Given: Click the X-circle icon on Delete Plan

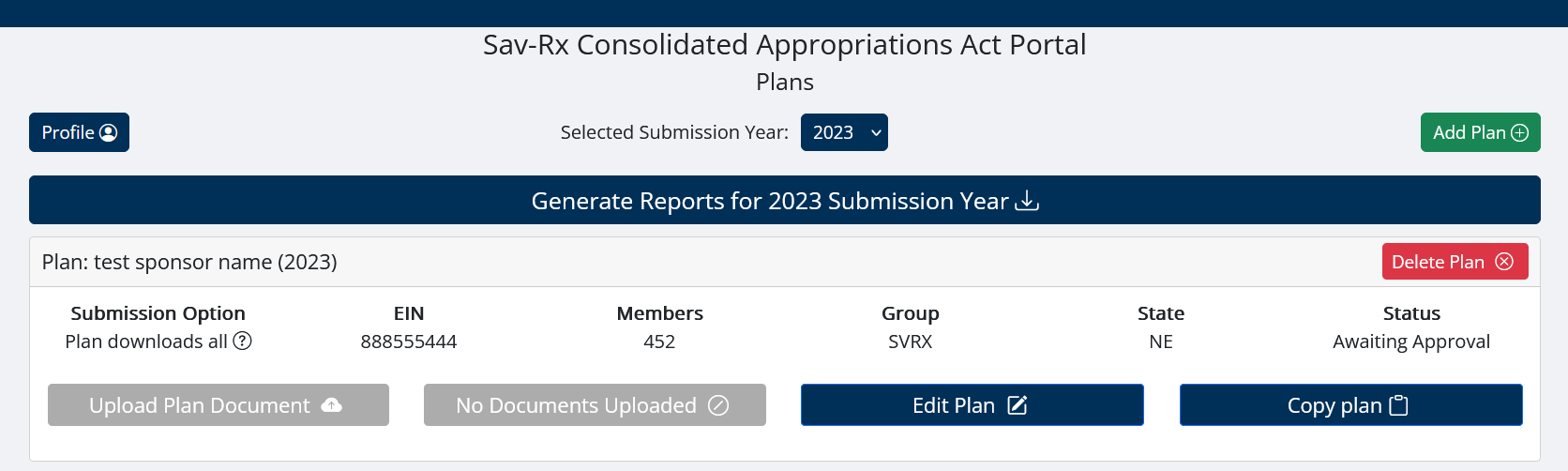Looking at the screenshot, I should pyautogui.click(x=1504, y=262).
